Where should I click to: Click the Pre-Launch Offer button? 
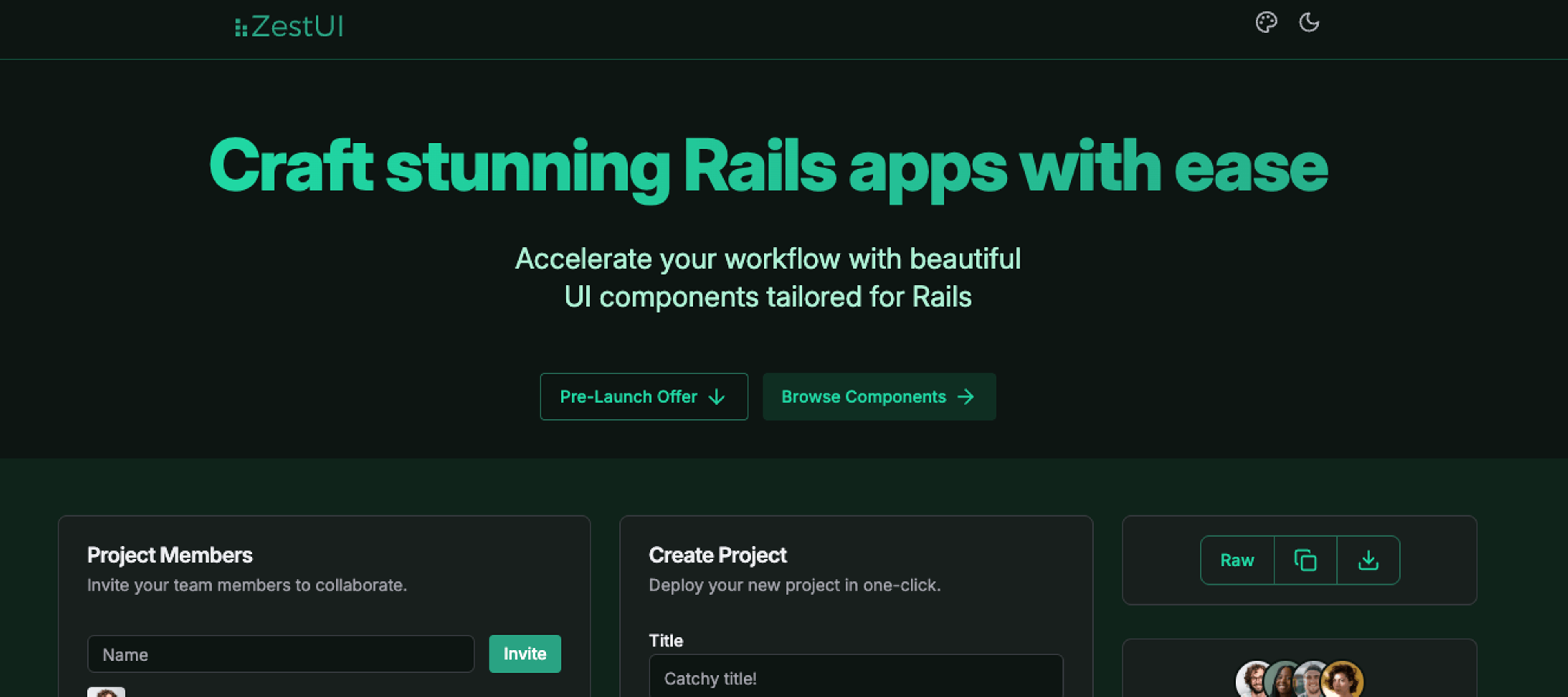pyautogui.click(x=643, y=396)
